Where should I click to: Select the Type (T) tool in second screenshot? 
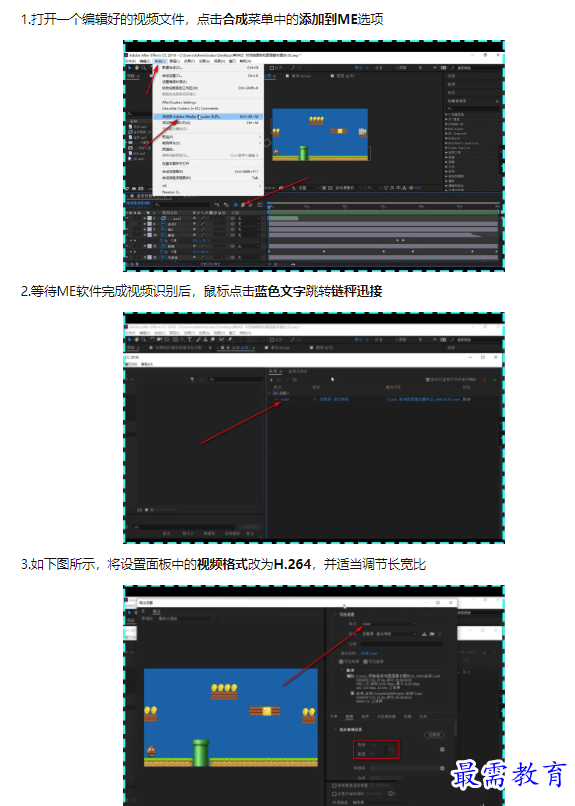coord(190,339)
